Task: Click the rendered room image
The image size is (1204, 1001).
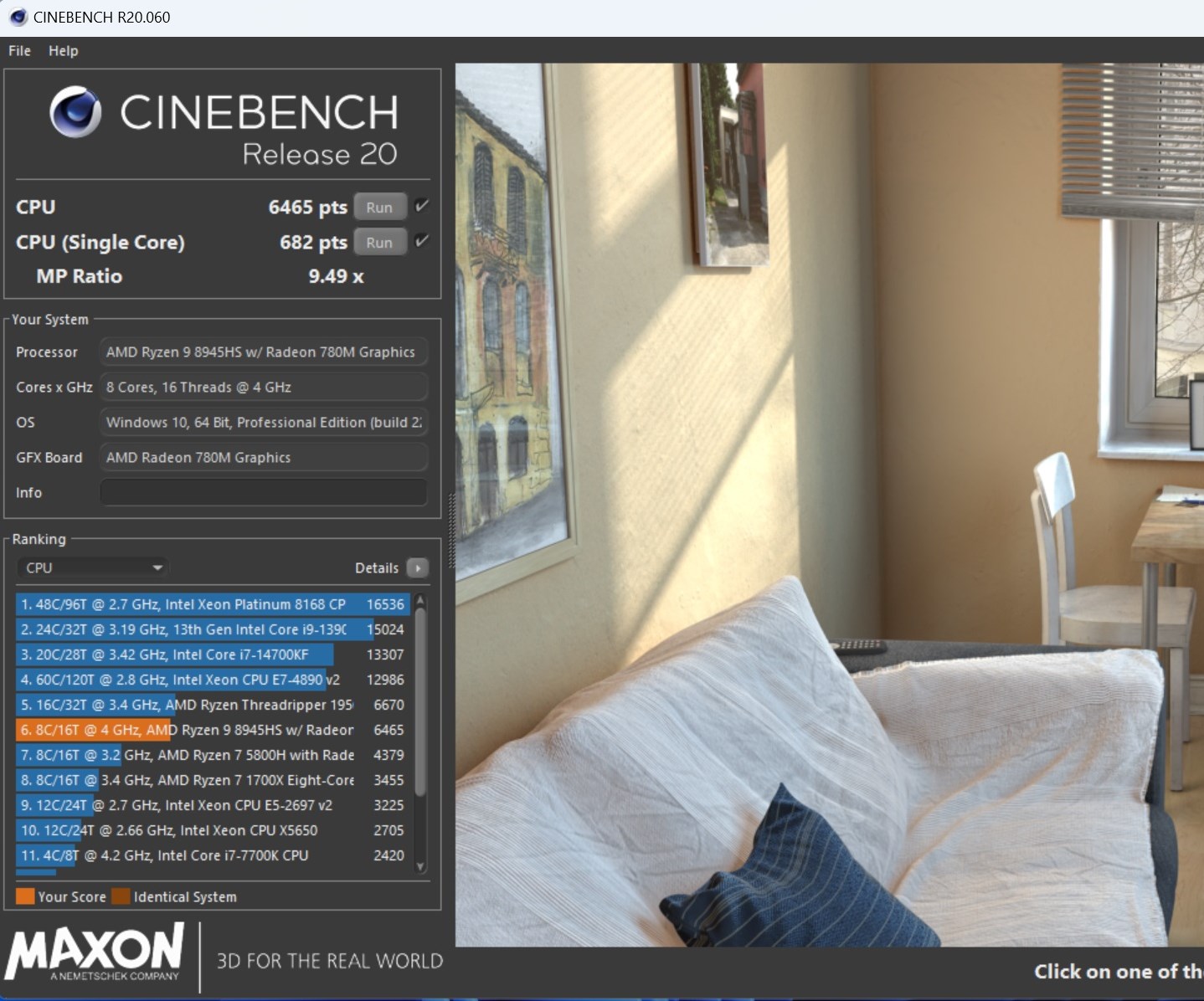Action: [830, 505]
